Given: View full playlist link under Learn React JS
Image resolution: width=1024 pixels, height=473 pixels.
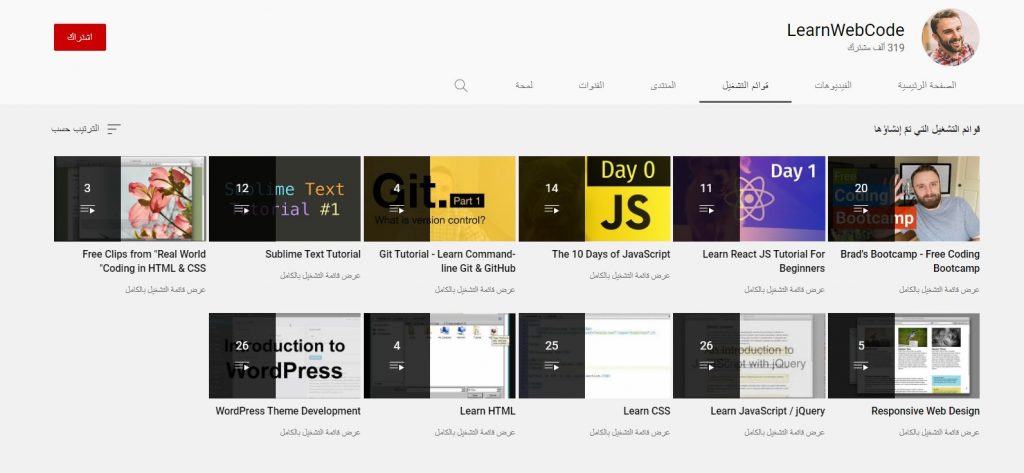Looking at the screenshot, I should coord(784,289).
